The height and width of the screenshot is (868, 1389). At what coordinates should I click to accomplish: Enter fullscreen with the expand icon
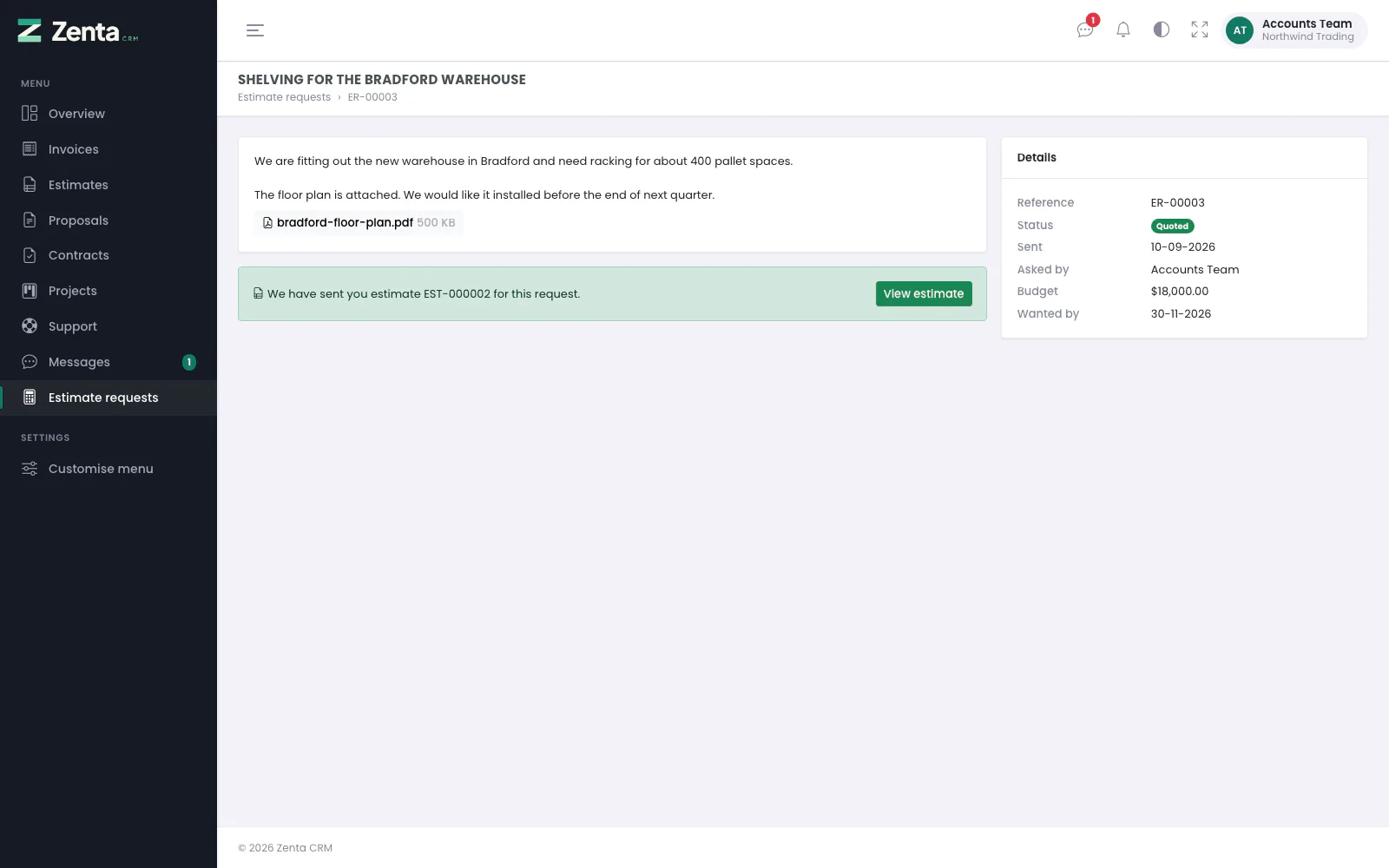tap(1200, 30)
